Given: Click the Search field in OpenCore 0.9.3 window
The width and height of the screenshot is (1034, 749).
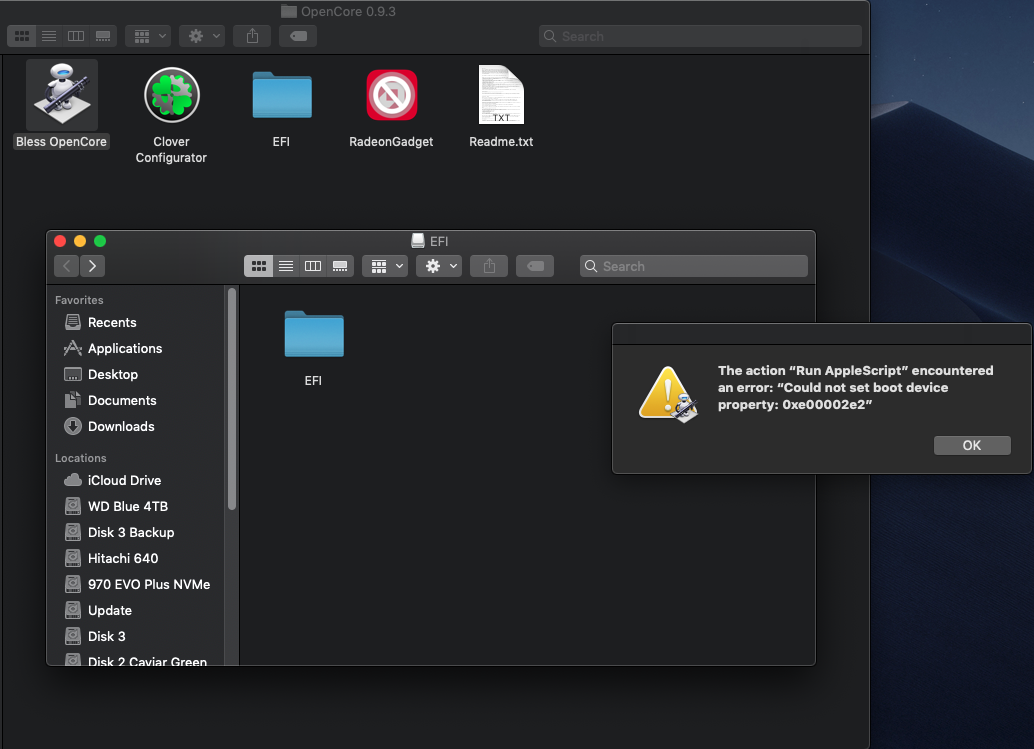Looking at the screenshot, I should point(700,36).
